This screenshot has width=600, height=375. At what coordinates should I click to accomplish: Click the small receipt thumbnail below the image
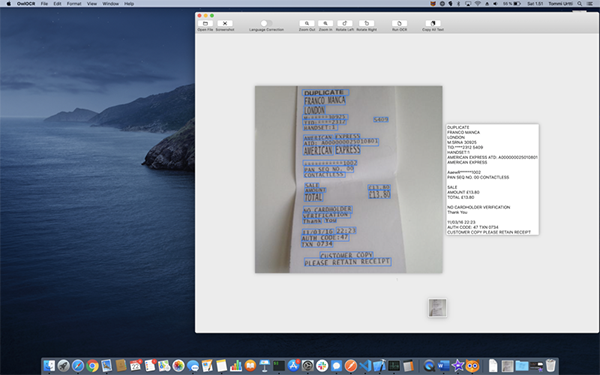pyautogui.click(x=437, y=308)
